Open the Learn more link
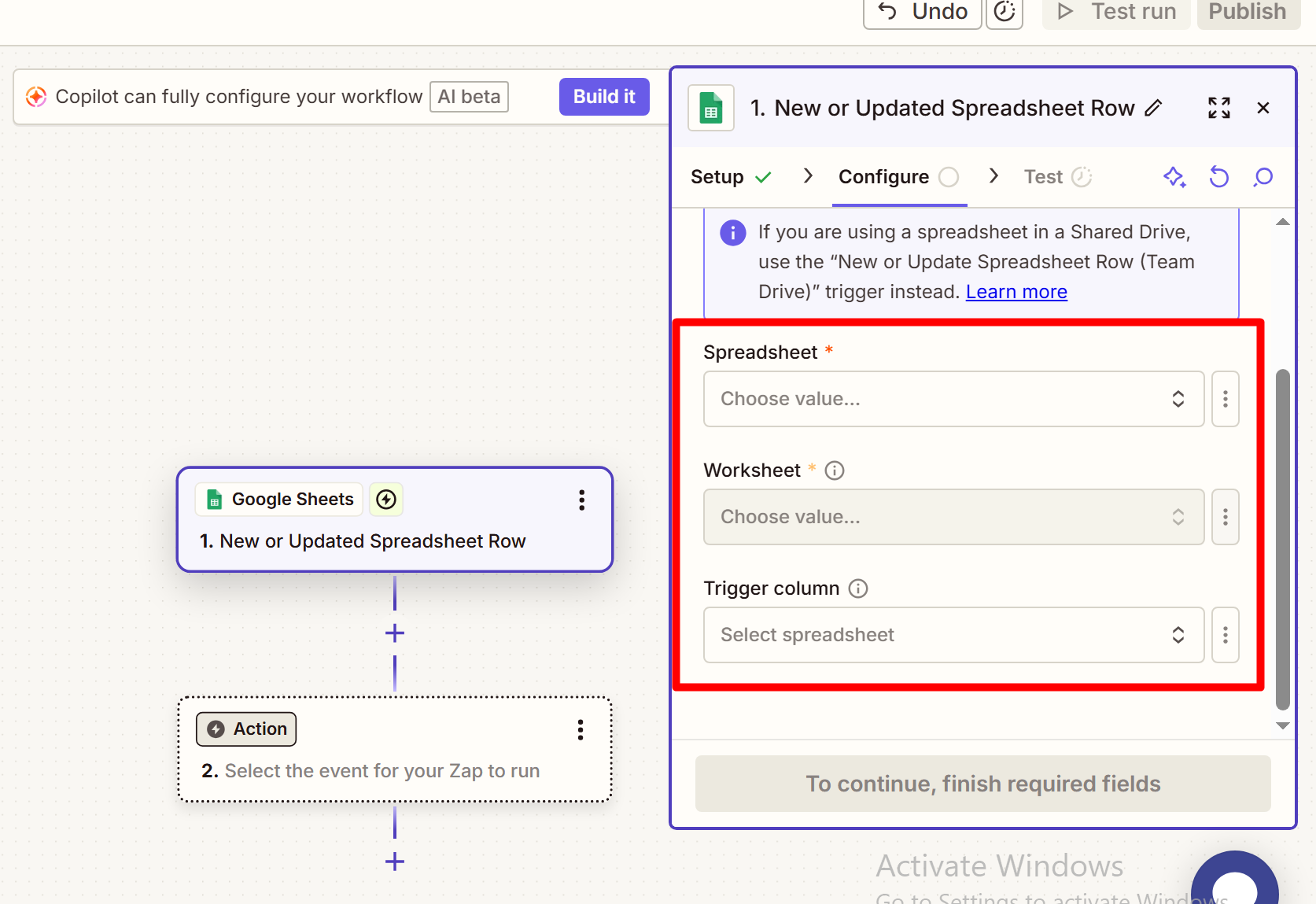The height and width of the screenshot is (904, 1316). click(1016, 292)
